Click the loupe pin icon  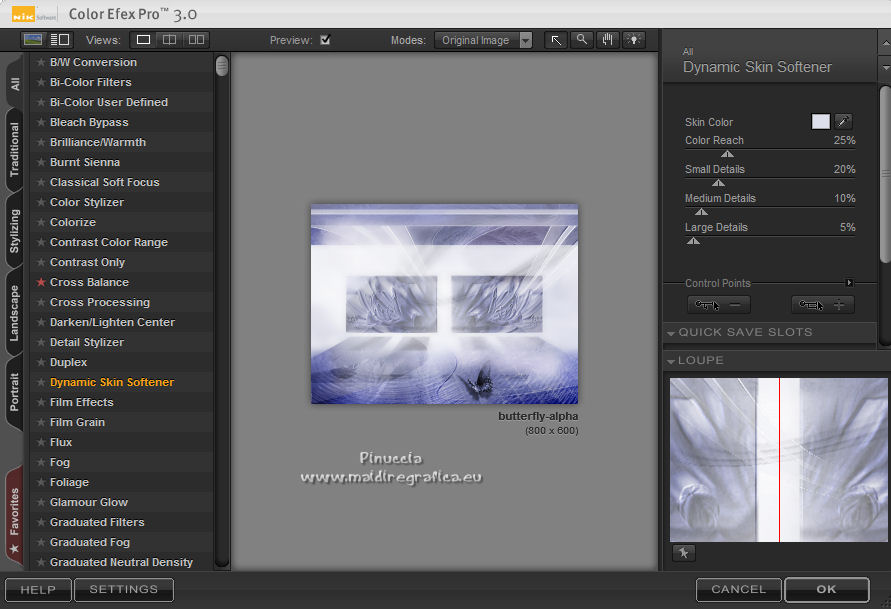[684, 552]
